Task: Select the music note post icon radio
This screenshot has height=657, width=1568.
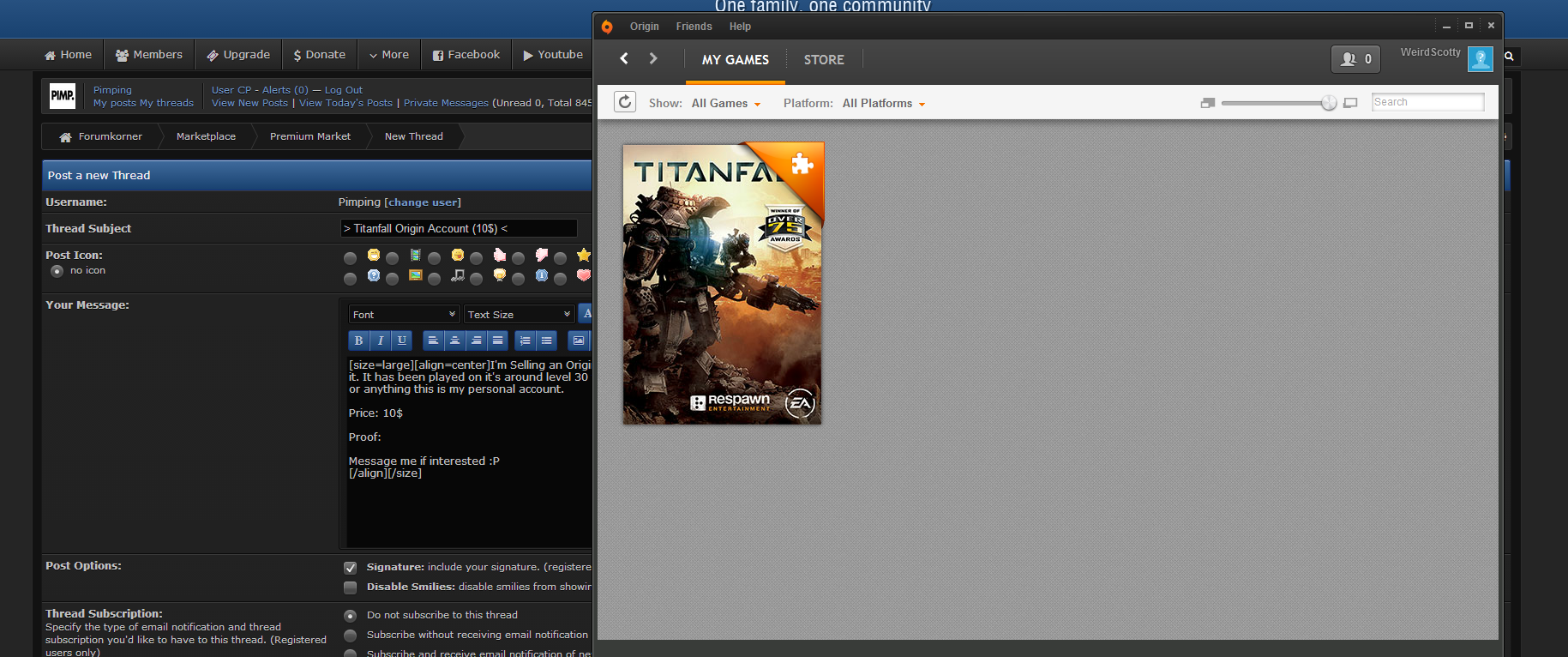Action: click(434, 278)
